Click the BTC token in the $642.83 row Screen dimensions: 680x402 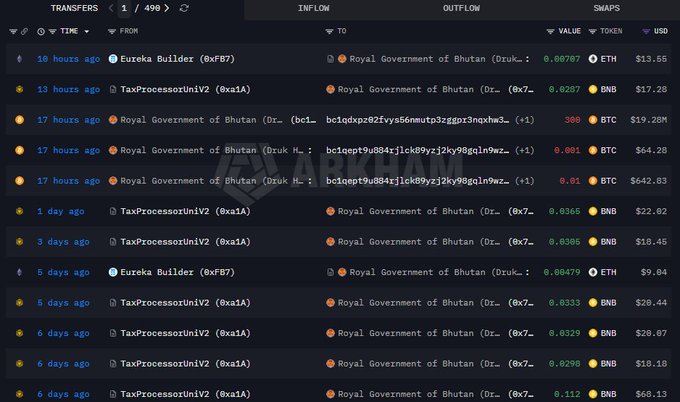[602, 181]
